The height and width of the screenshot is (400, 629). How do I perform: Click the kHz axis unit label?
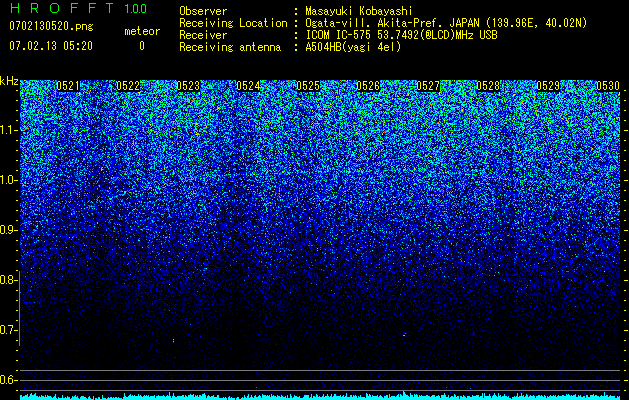click(x=9, y=81)
